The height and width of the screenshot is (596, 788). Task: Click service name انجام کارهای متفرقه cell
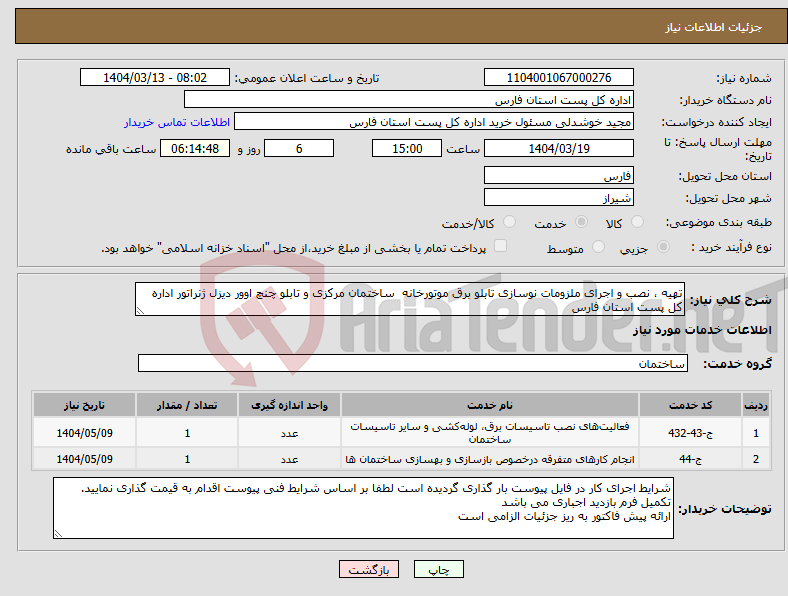pos(489,459)
